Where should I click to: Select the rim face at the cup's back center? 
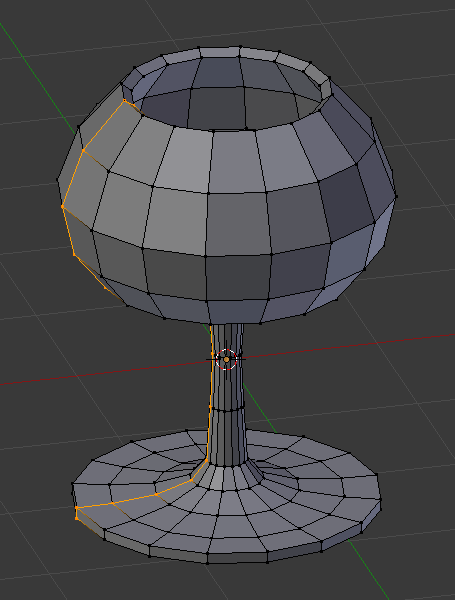tap(220, 52)
